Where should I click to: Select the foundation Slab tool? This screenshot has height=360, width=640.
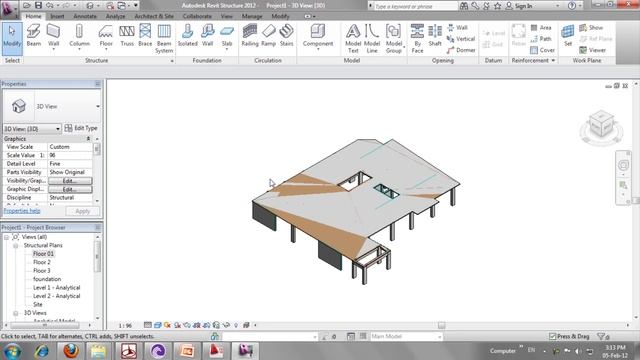pos(227,36)
